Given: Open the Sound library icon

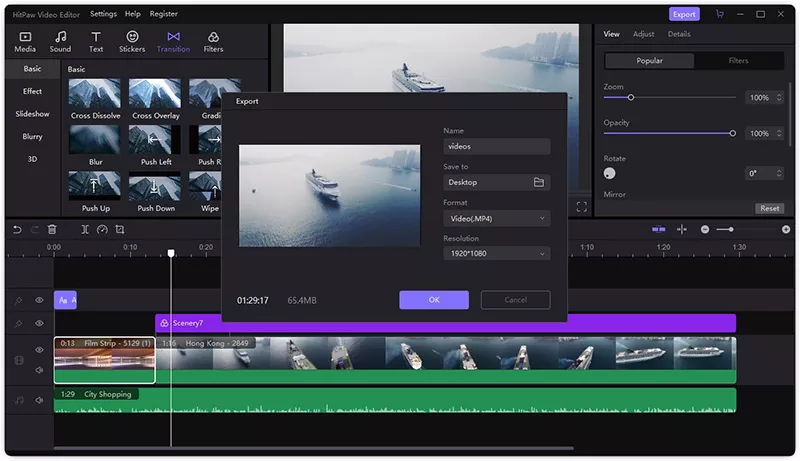Looking at the screenshot, I should coord(60,41).
